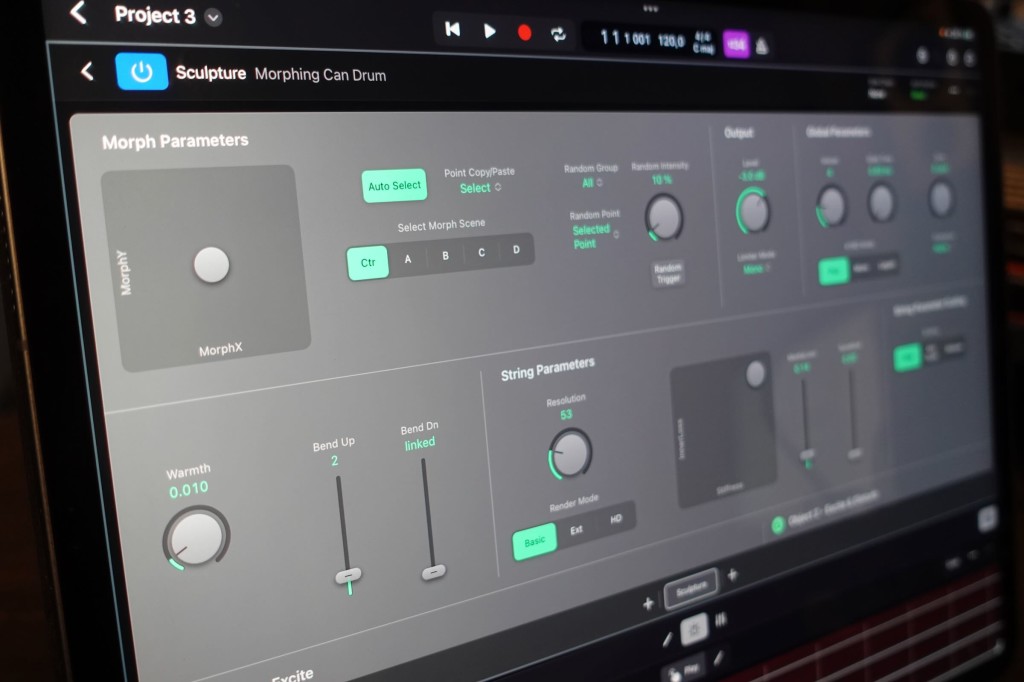Go back using the top-left project arrow
This screenshot has height=682, width=1024.
[78, 13]
